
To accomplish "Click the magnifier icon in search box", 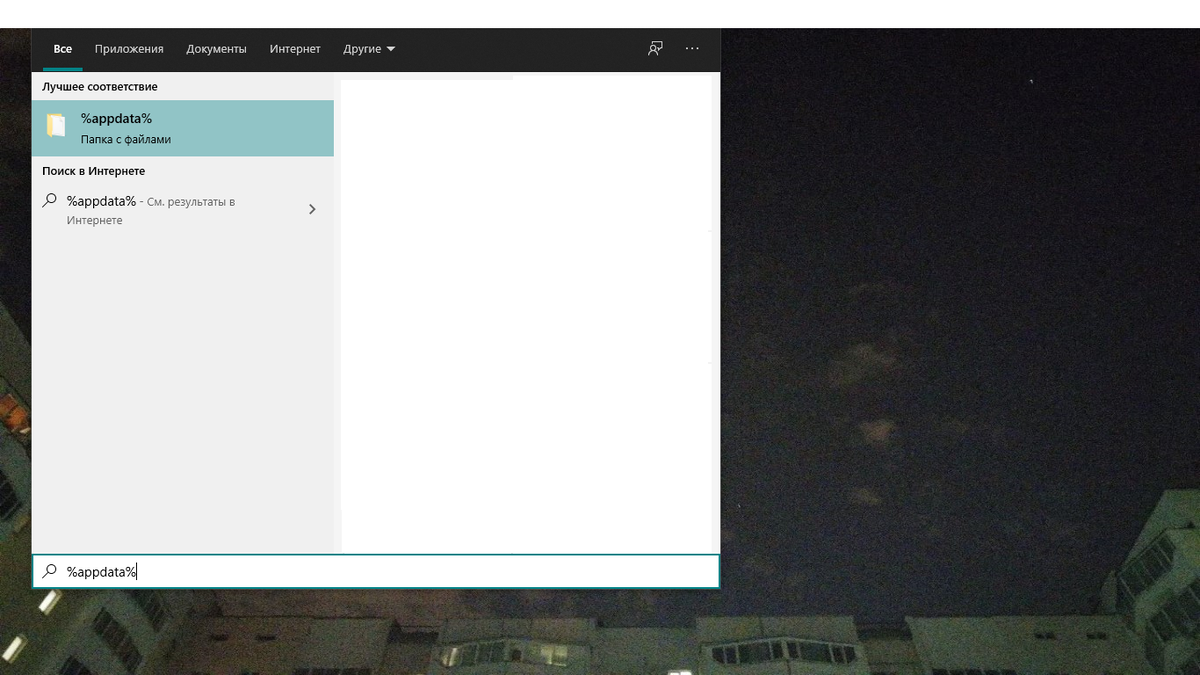I will click(49, 571).
